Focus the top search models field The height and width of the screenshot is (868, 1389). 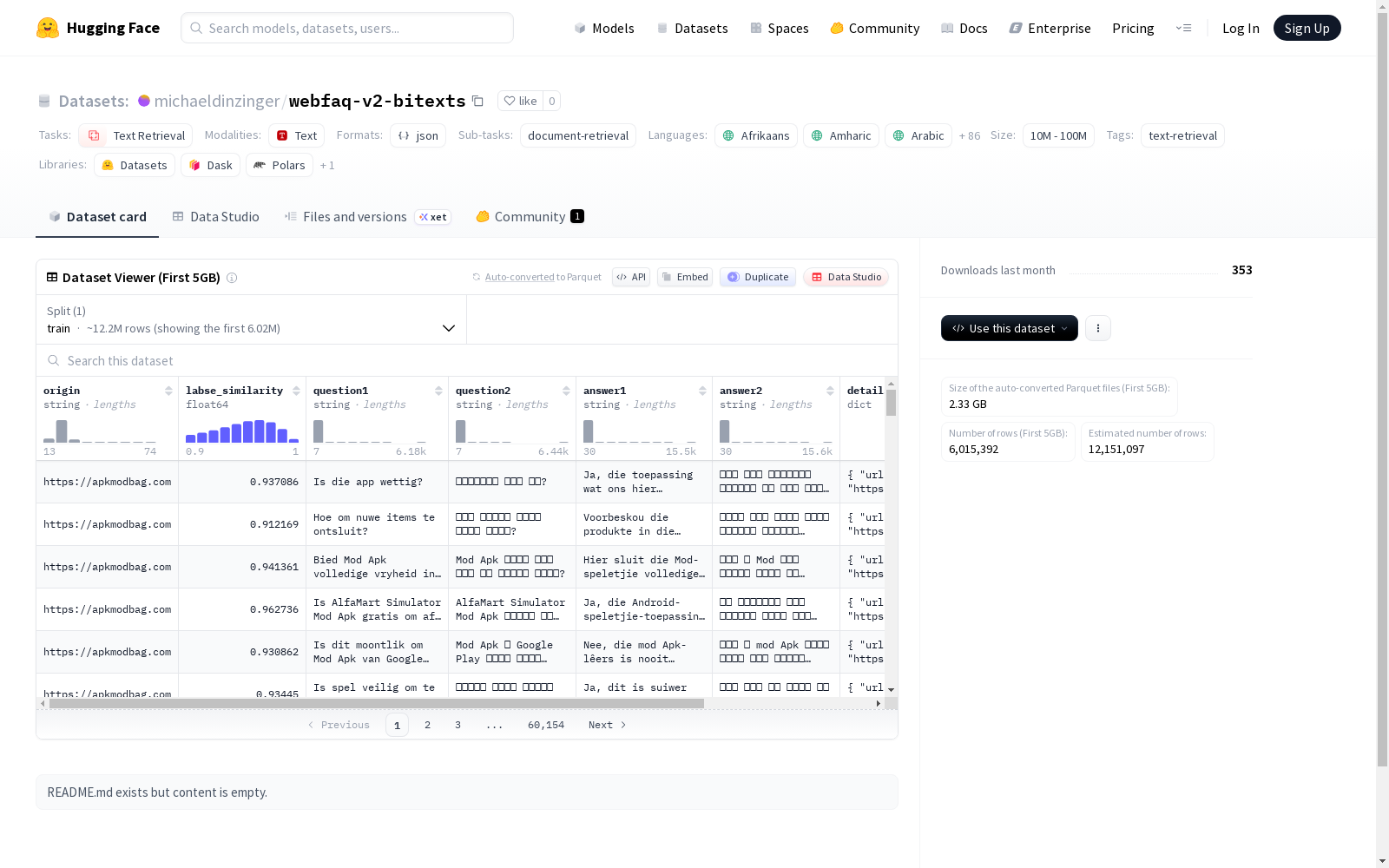click(x=347, y=28)
